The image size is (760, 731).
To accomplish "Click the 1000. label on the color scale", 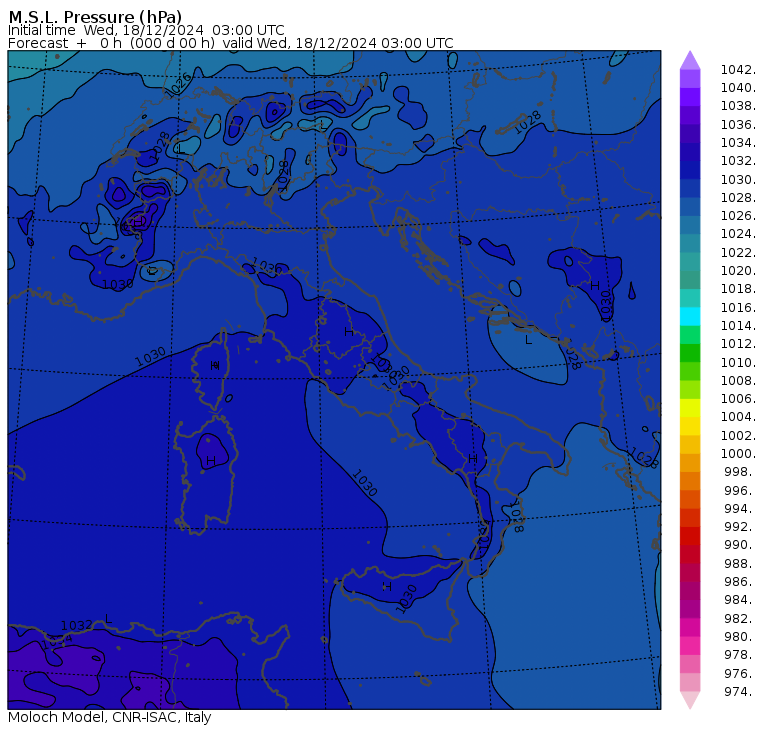I will point(738,454).
